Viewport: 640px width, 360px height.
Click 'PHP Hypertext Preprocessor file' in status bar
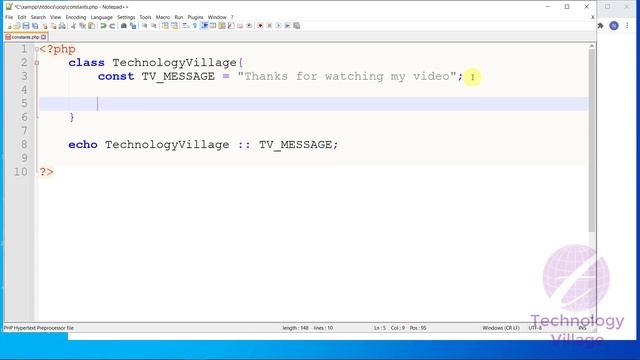(x=39, y=328)
